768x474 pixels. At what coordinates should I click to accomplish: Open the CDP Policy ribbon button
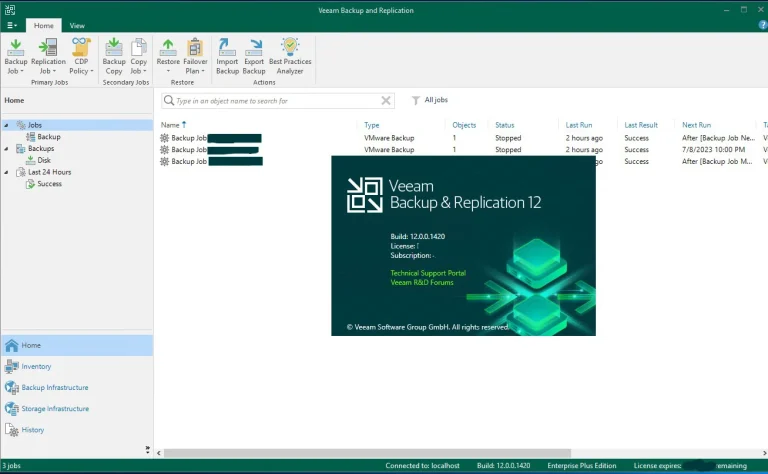point(81,56)
